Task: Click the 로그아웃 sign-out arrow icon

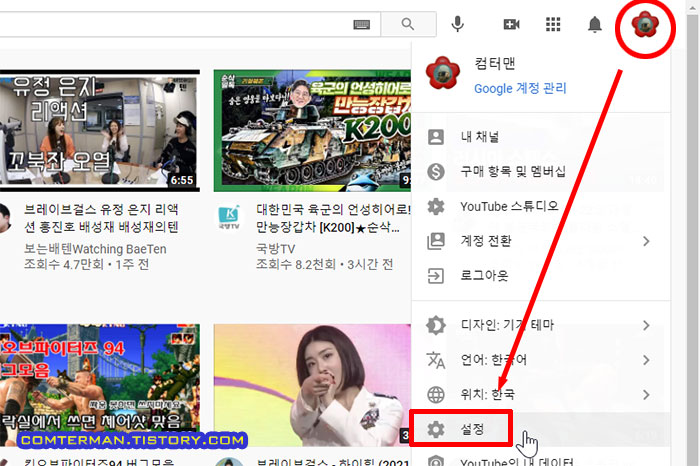Action: click(436, 276)
